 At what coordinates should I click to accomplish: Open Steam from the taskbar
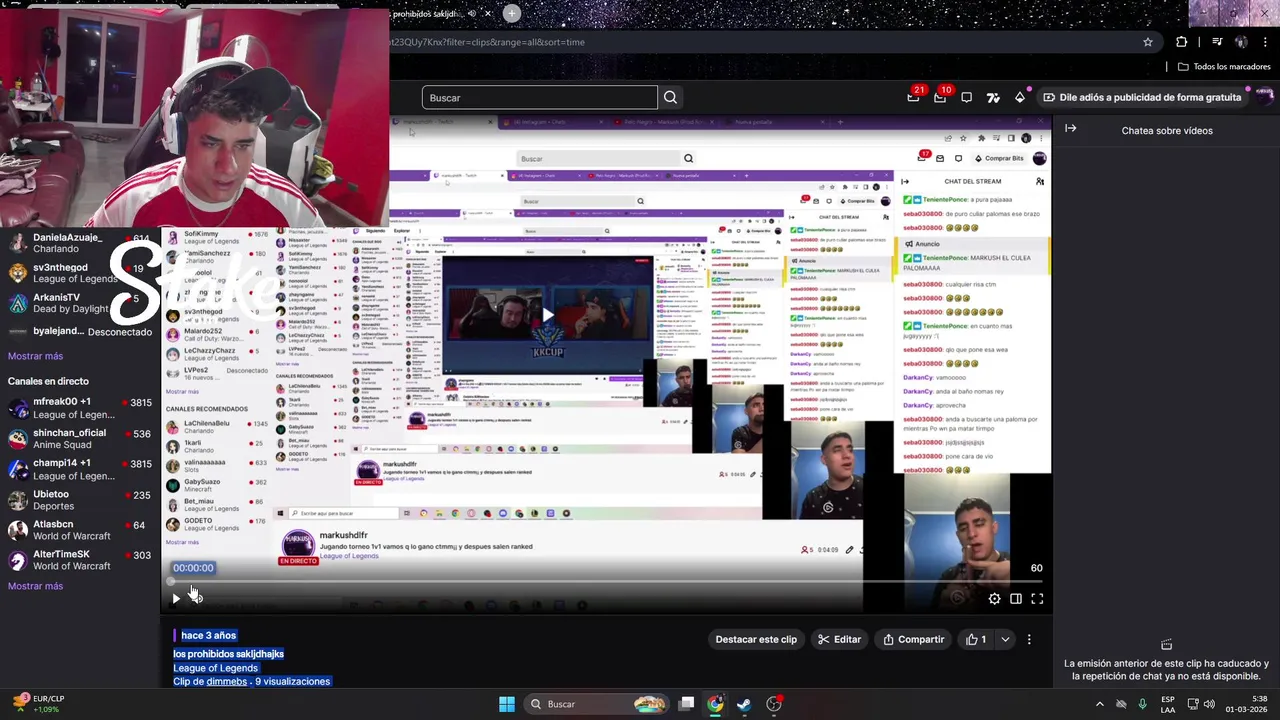(744, 704)
